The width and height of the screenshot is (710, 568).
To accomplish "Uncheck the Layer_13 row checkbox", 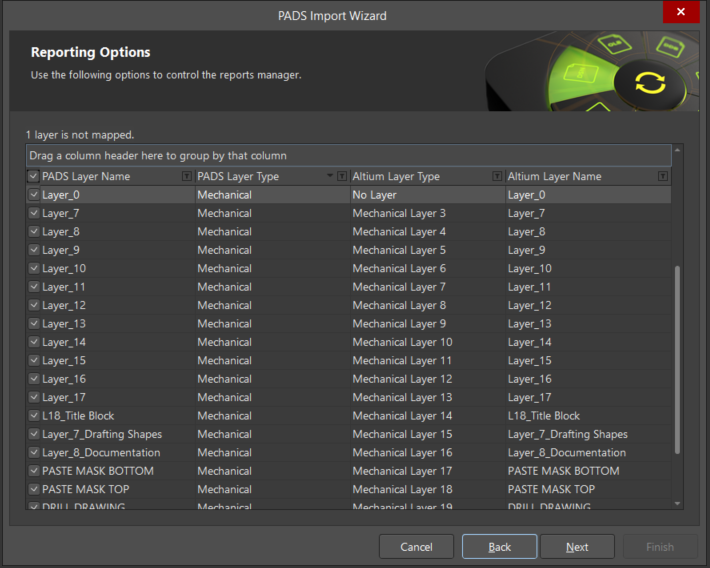I will click(x=34, y=323).
